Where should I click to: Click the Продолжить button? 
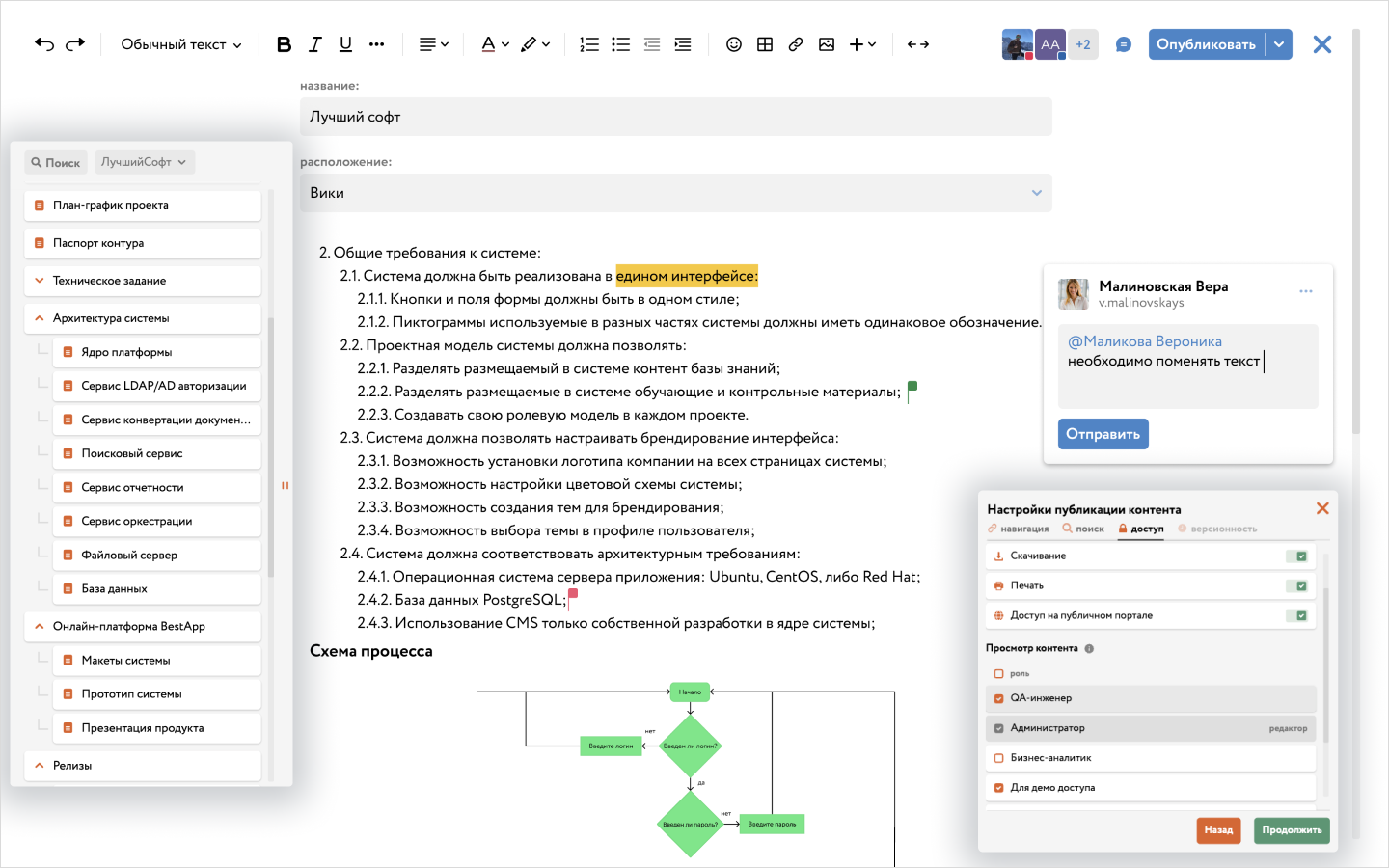(x=1292, y=830)
